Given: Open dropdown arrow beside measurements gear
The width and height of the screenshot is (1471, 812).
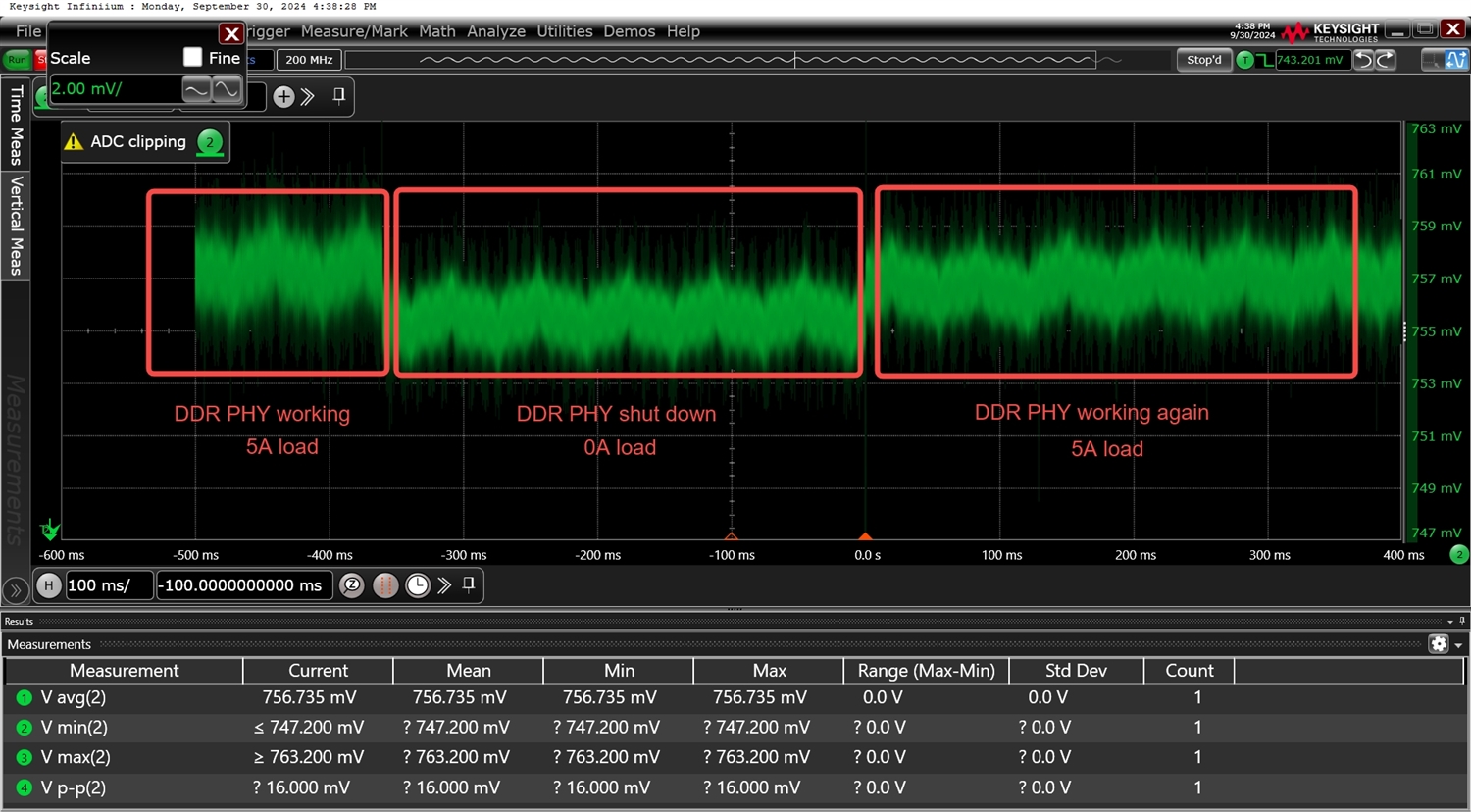Looking at the screenshot, I should (x=1459, y=645).
